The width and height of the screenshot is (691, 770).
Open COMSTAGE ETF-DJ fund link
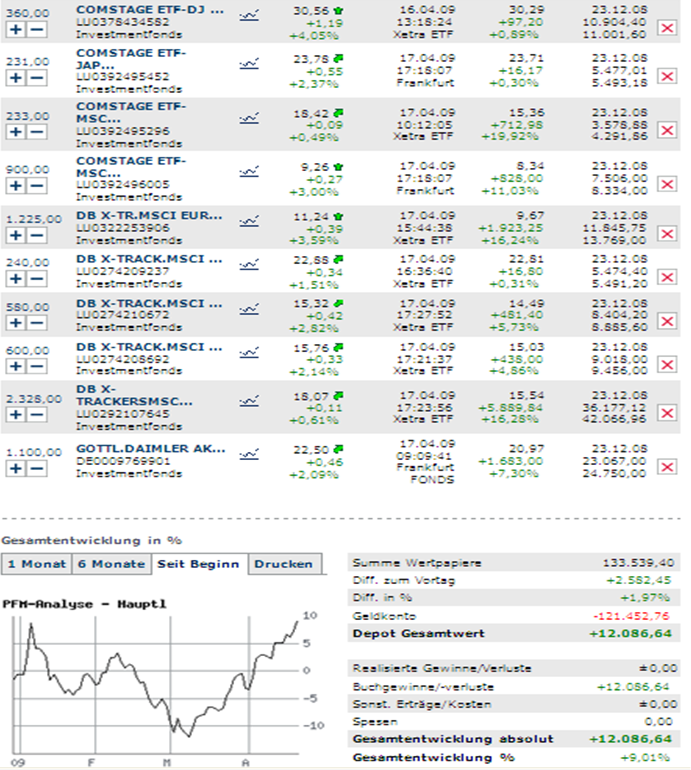tap(150, 10)
